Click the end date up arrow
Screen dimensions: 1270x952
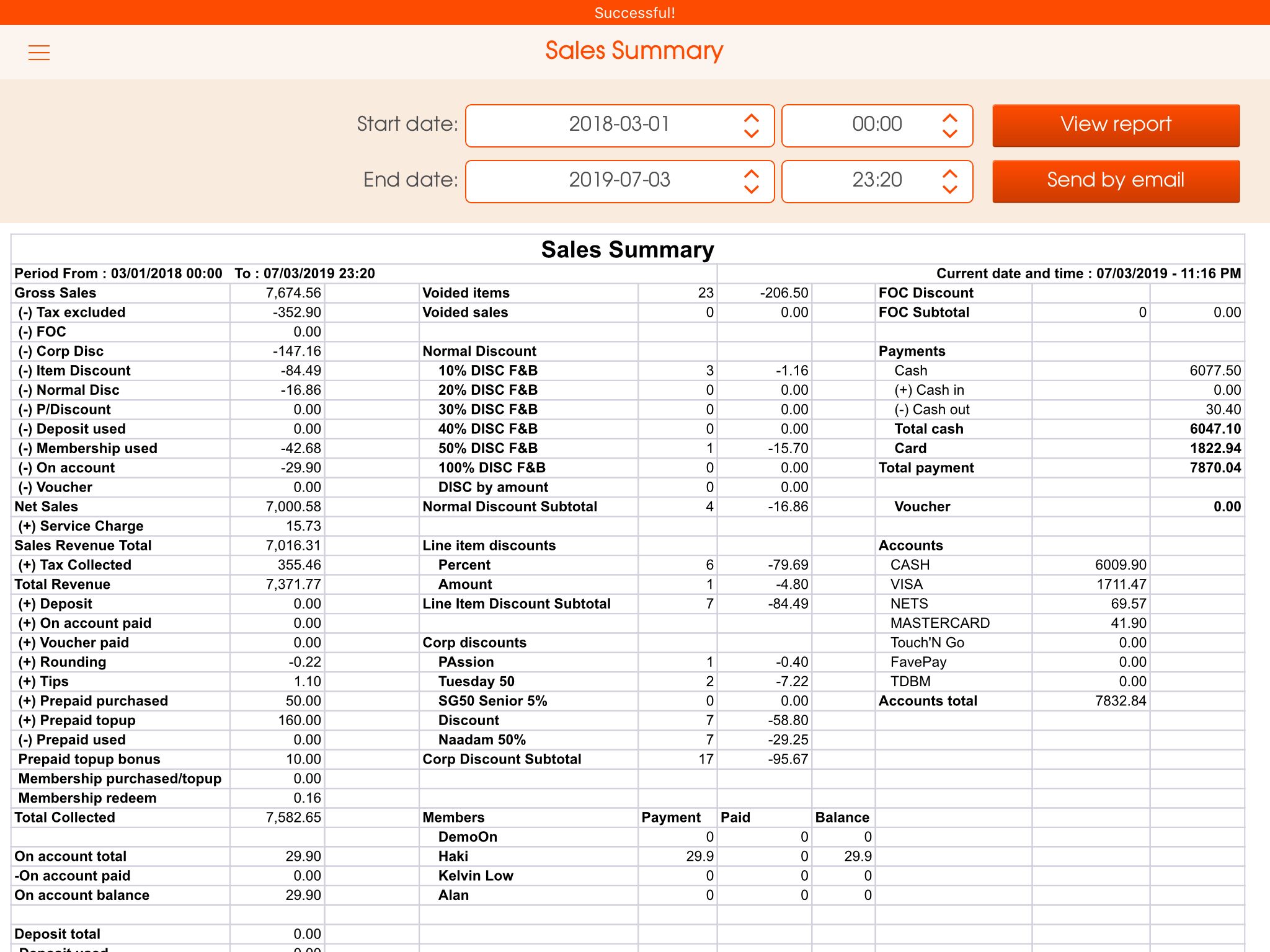[751, 173]
